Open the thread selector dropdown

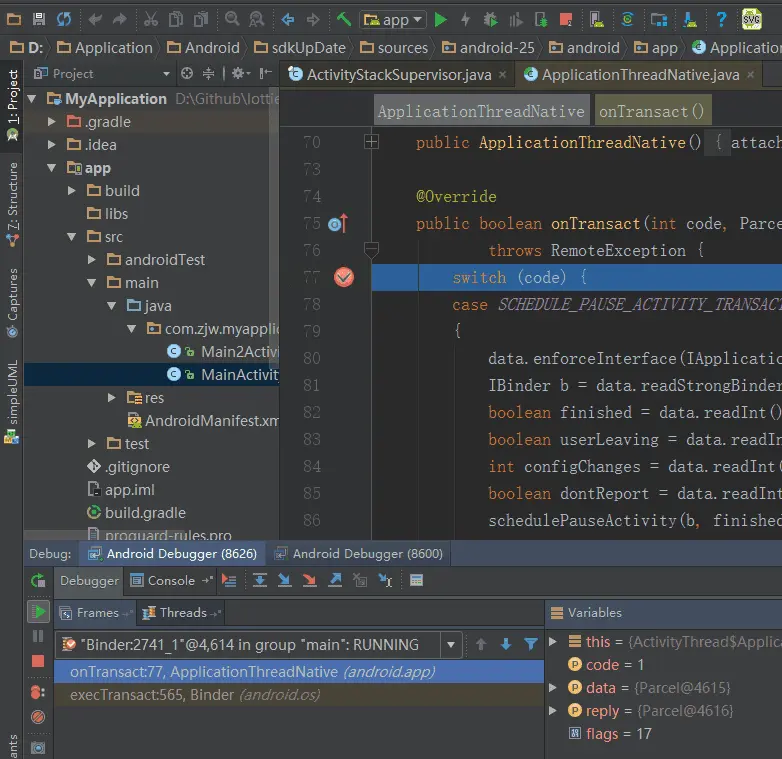[x=451, y=645]
